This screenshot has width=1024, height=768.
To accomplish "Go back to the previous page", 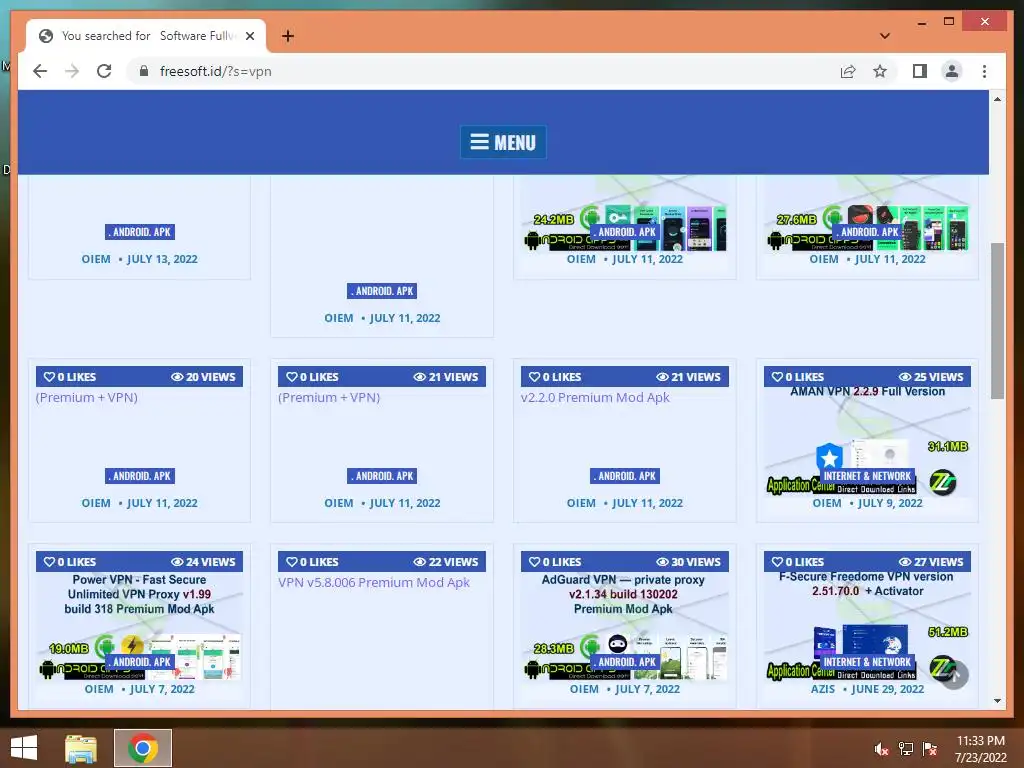I will 40,71.
